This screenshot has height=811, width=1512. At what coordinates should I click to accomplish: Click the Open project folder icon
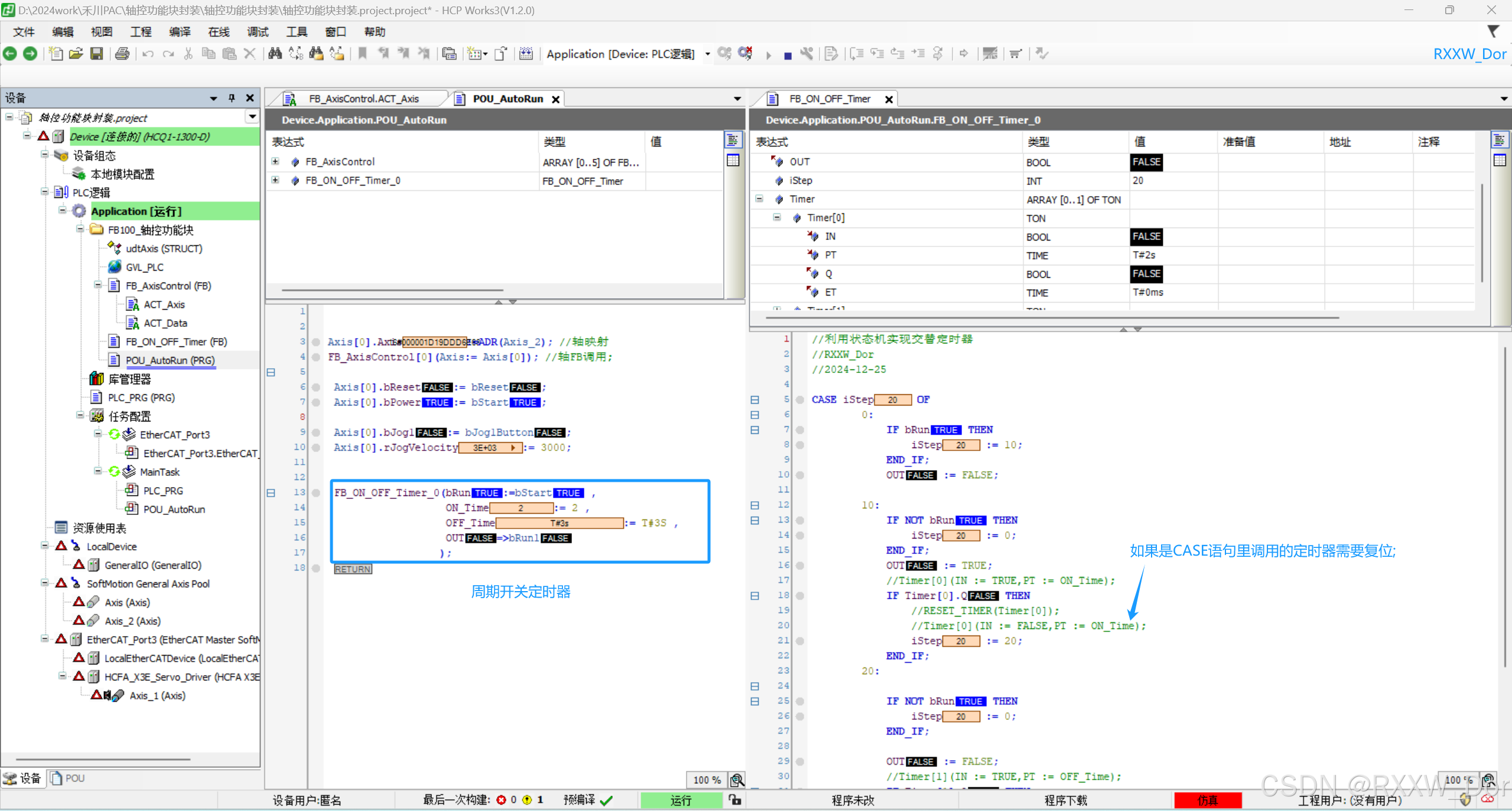(x=76, y=54)
